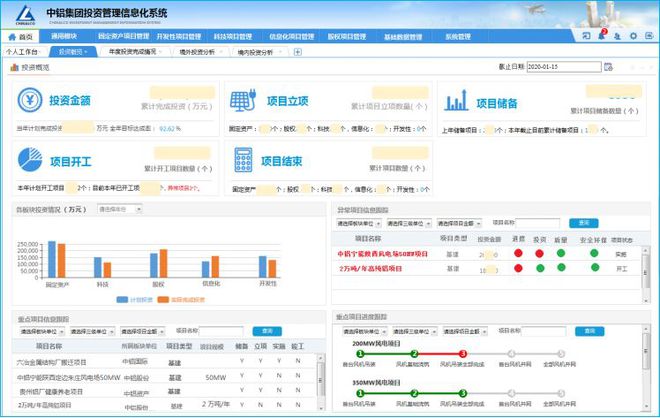Open 请选择板块单位 dropdown in 重点项目进度跟踪

click(x=365, y=332)
